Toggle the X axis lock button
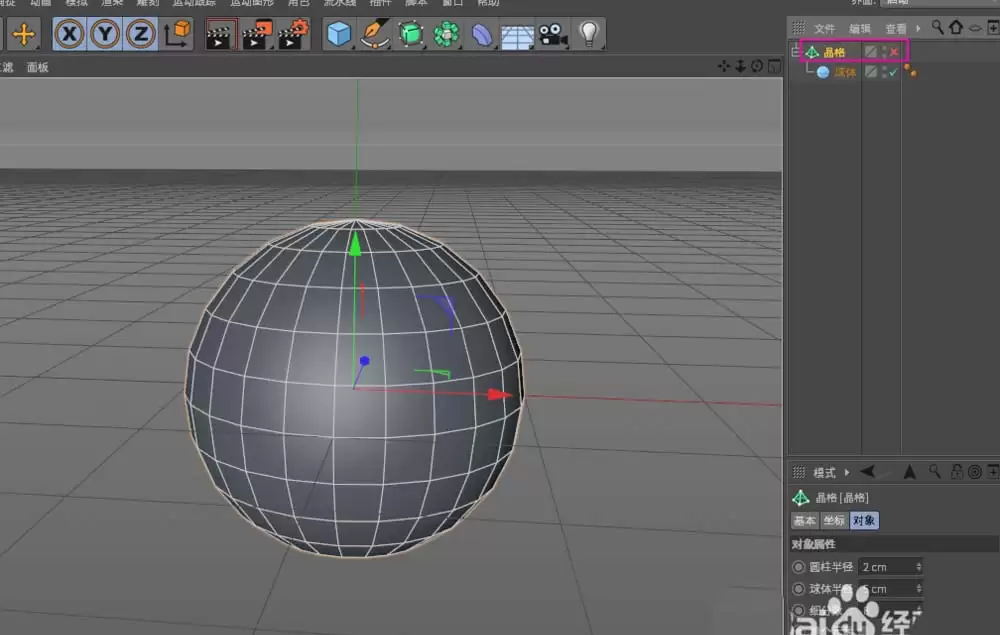The width and height of the screenshot is (1000, 635). click(x=68, y=34)
